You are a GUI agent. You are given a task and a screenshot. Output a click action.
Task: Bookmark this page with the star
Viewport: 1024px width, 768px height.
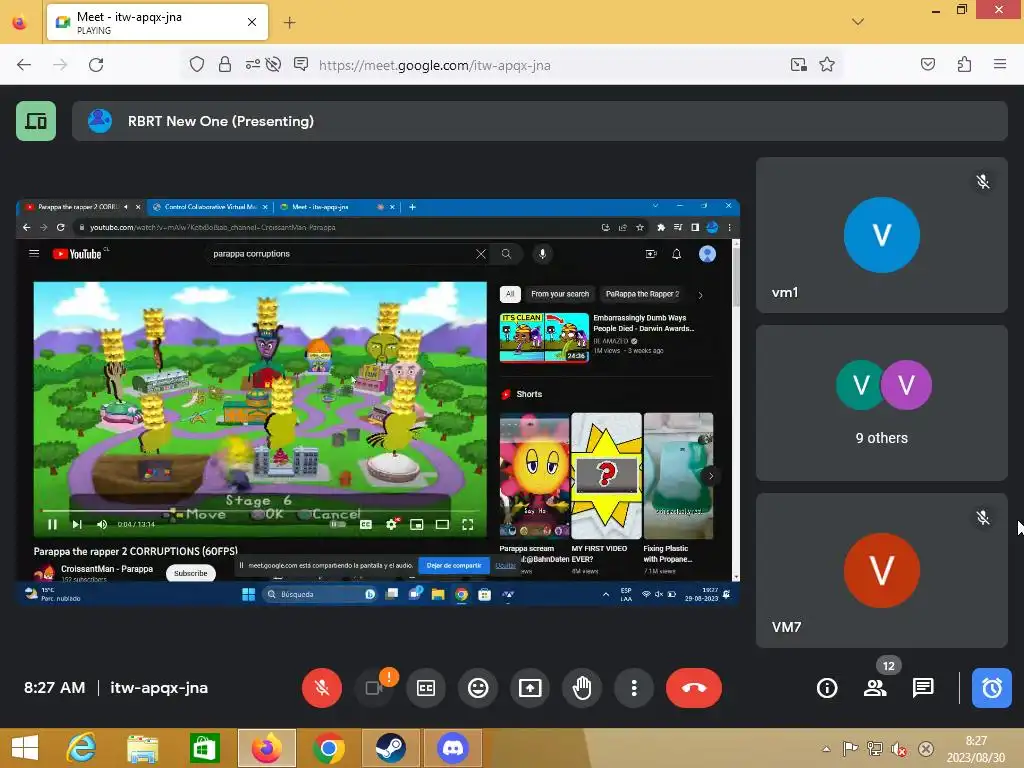click(827, 64)
